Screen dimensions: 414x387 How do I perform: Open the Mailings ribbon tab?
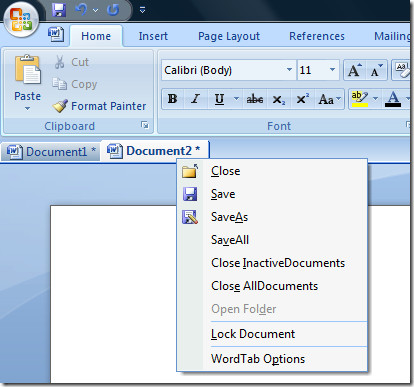tap(392, 36)
